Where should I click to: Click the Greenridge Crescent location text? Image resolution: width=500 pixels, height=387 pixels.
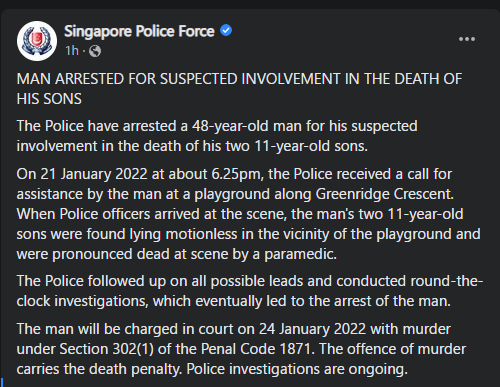click(385, 194)
